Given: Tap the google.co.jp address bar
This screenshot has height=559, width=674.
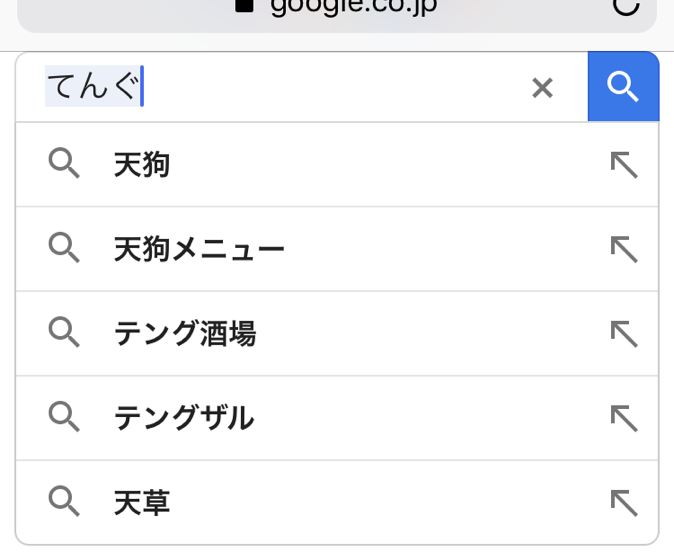Looking at the screenshot, I should pyautogui.click(x=340, y=8).
